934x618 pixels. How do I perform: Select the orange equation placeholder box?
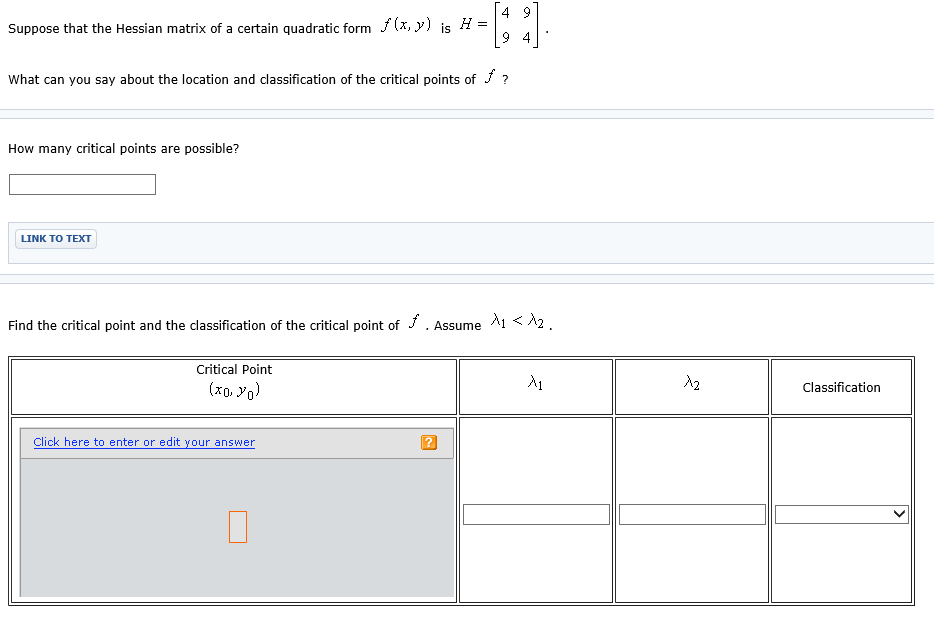237,526
